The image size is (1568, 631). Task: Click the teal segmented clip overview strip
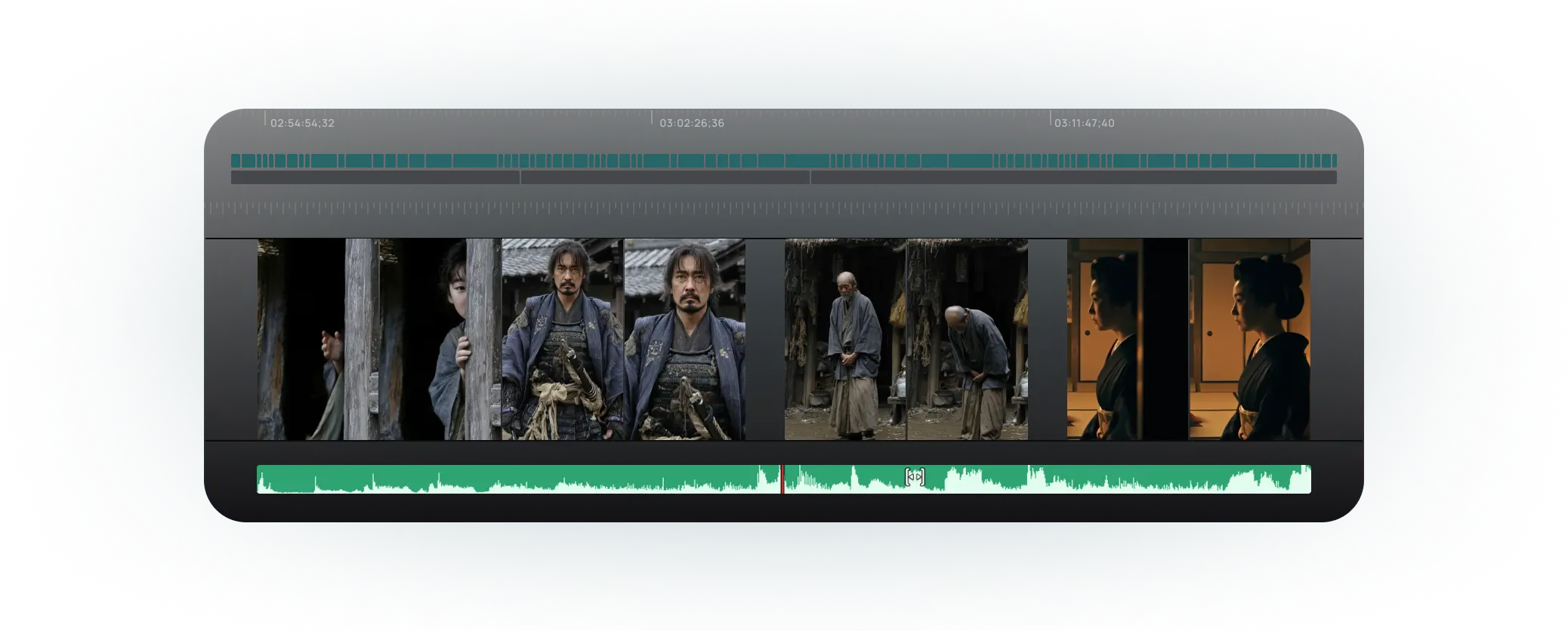(784, 161)
